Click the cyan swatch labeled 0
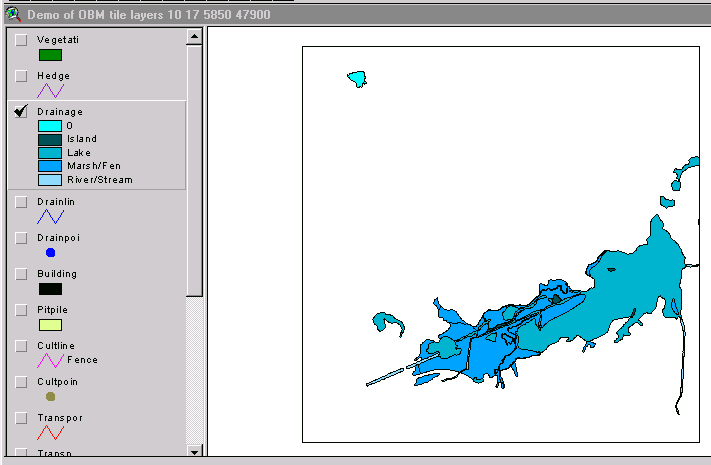The height and width of the screenshot is (465, 711). coord(50,126)
